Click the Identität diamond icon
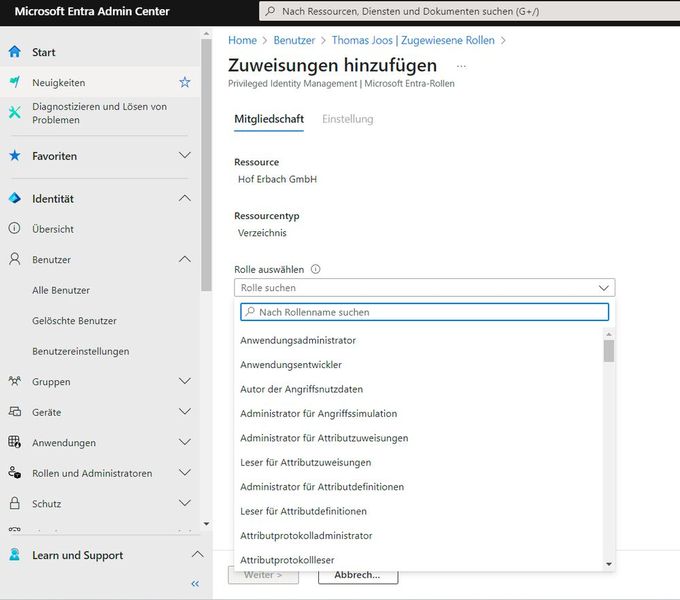 (x=14, y=198)
